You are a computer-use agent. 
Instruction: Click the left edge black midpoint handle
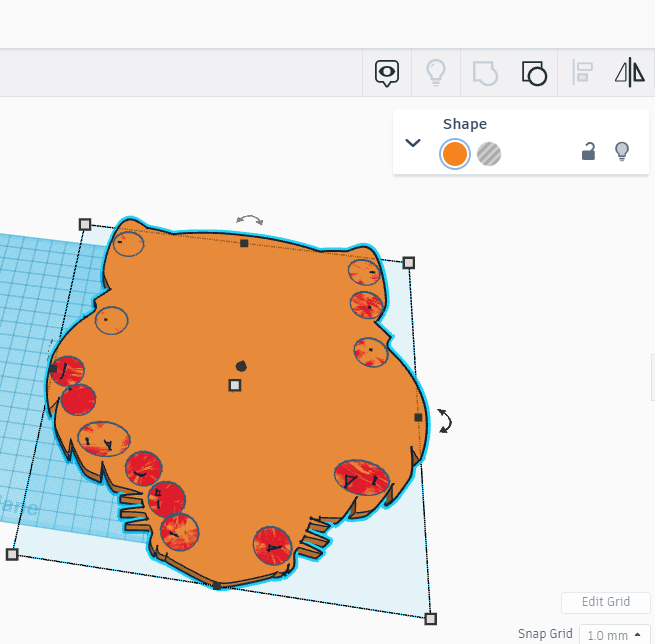53,369
